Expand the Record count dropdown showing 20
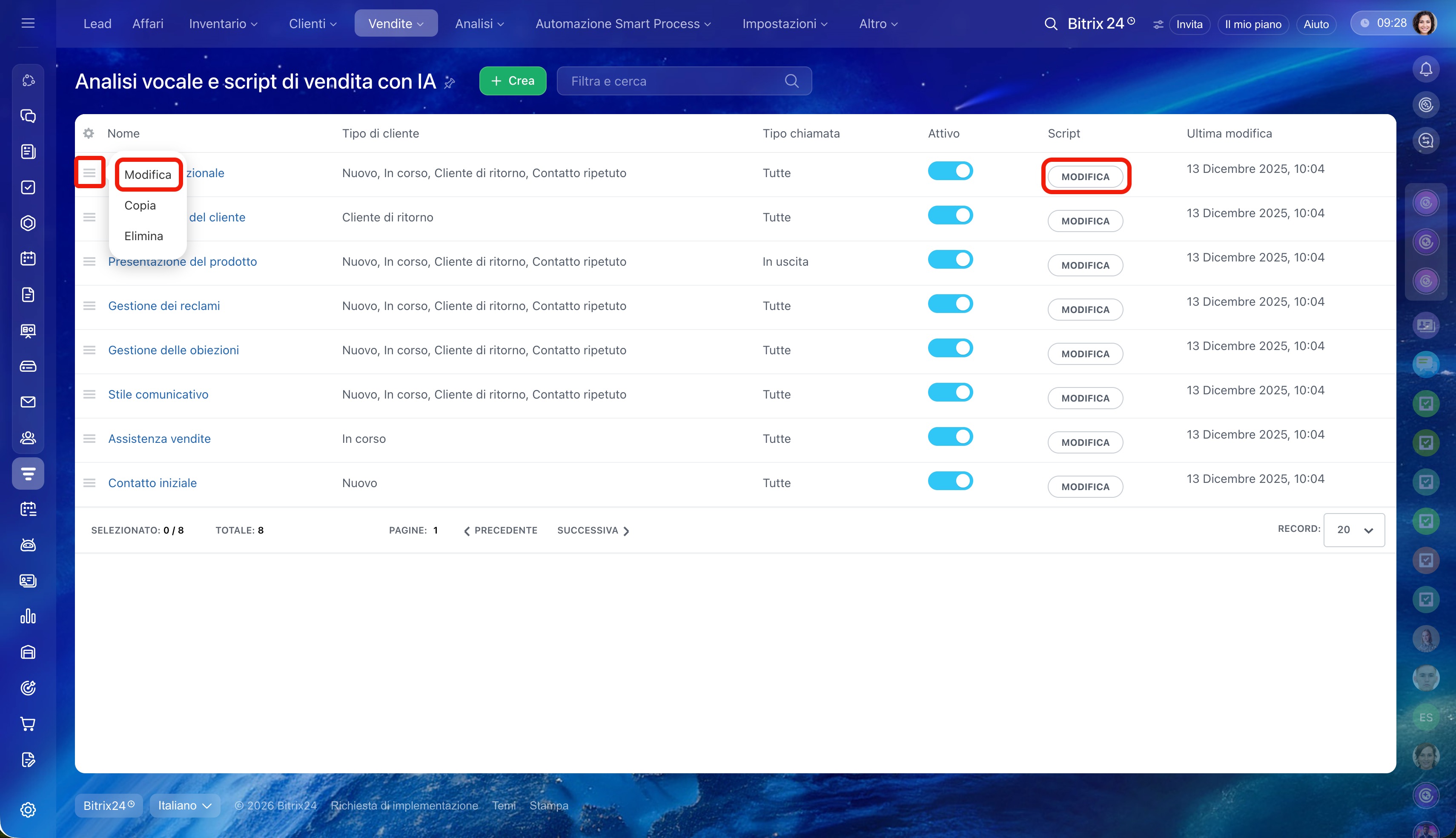Viewport: 1456px width, 838px height. (1353, 530)
